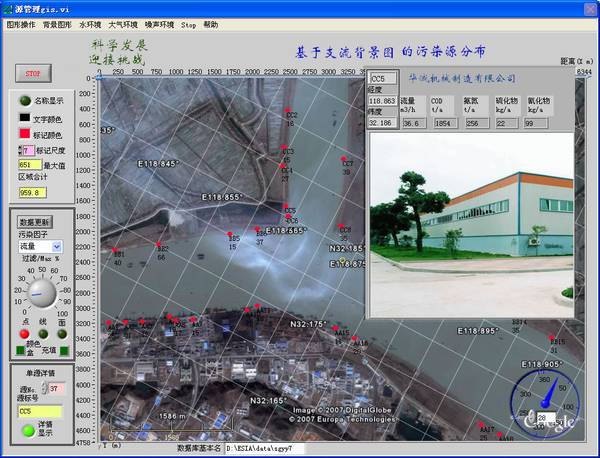Toggle the 线 round LED
This screenshot has width=600, height=458.
tap(43, 334)
